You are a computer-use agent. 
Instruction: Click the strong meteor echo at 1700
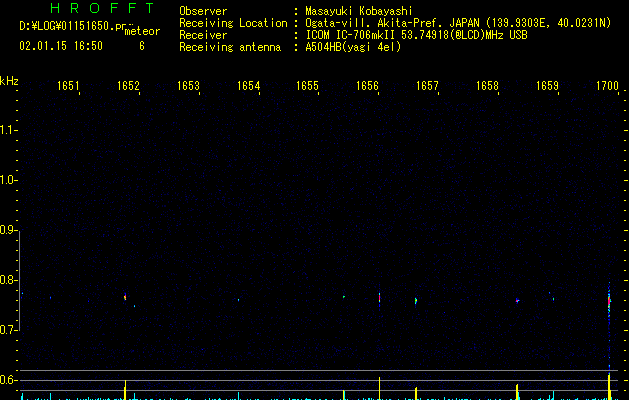coord(609,301)
